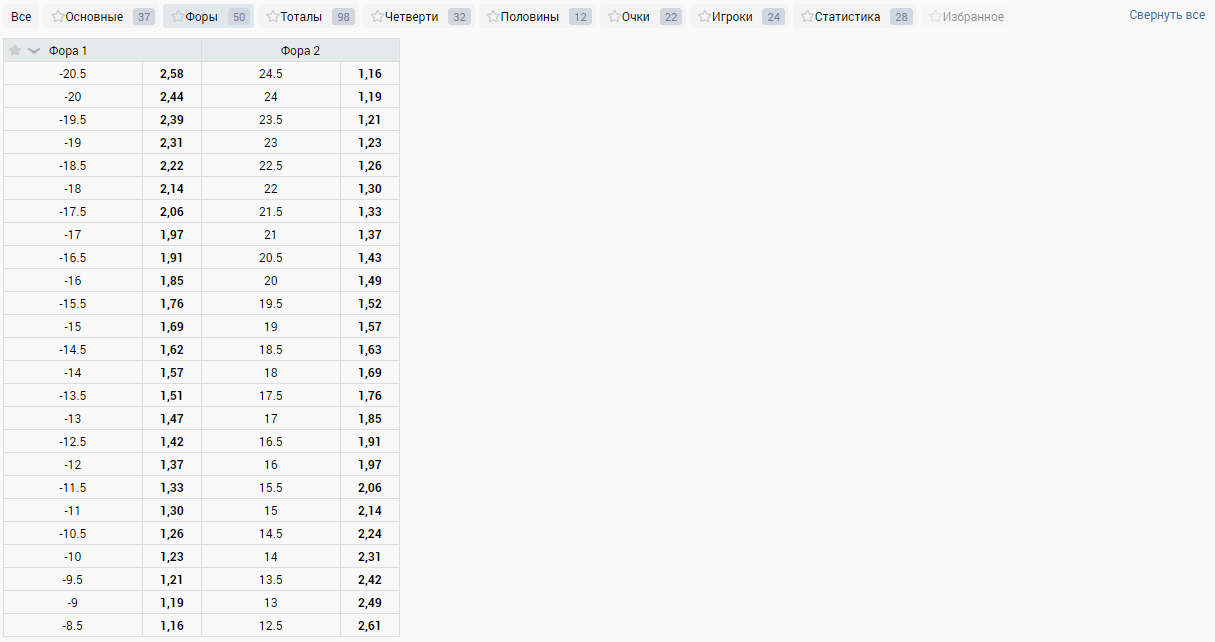Choose odds 1,23 for Фора 1 -10

tap(172, 557)
